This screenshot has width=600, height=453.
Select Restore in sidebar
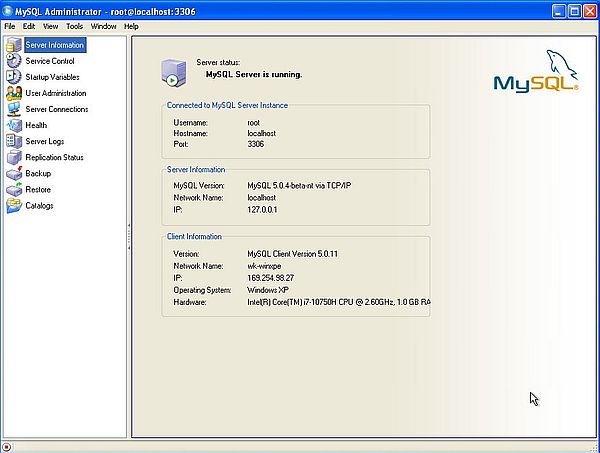click(x=38, y=189)
